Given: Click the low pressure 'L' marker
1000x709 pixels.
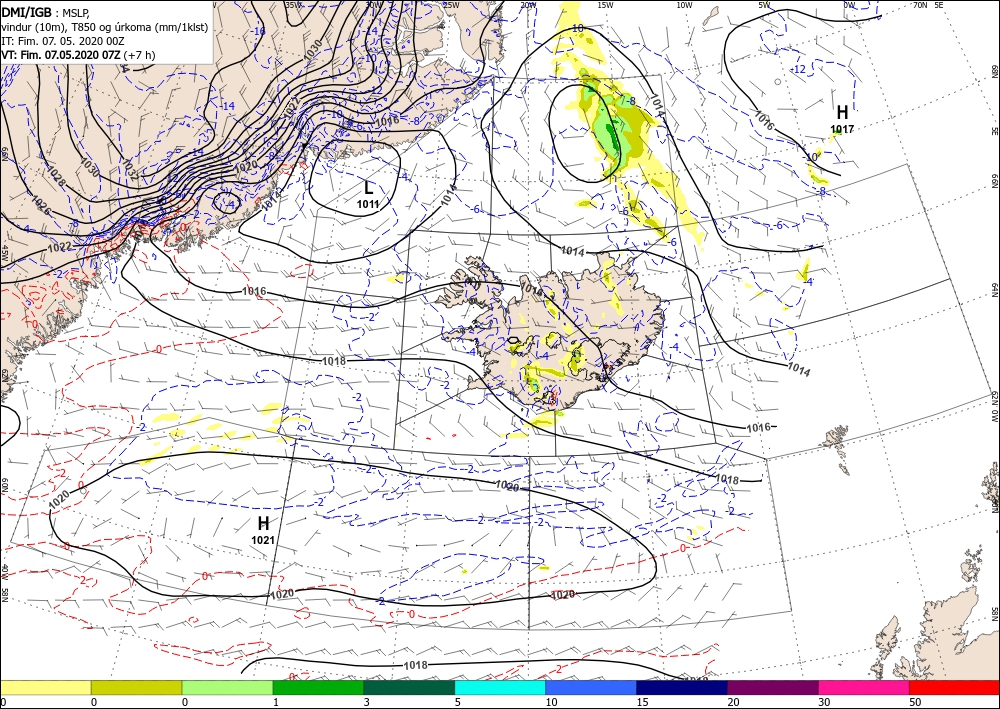Looking at the screenshot, I should point(368,188).
